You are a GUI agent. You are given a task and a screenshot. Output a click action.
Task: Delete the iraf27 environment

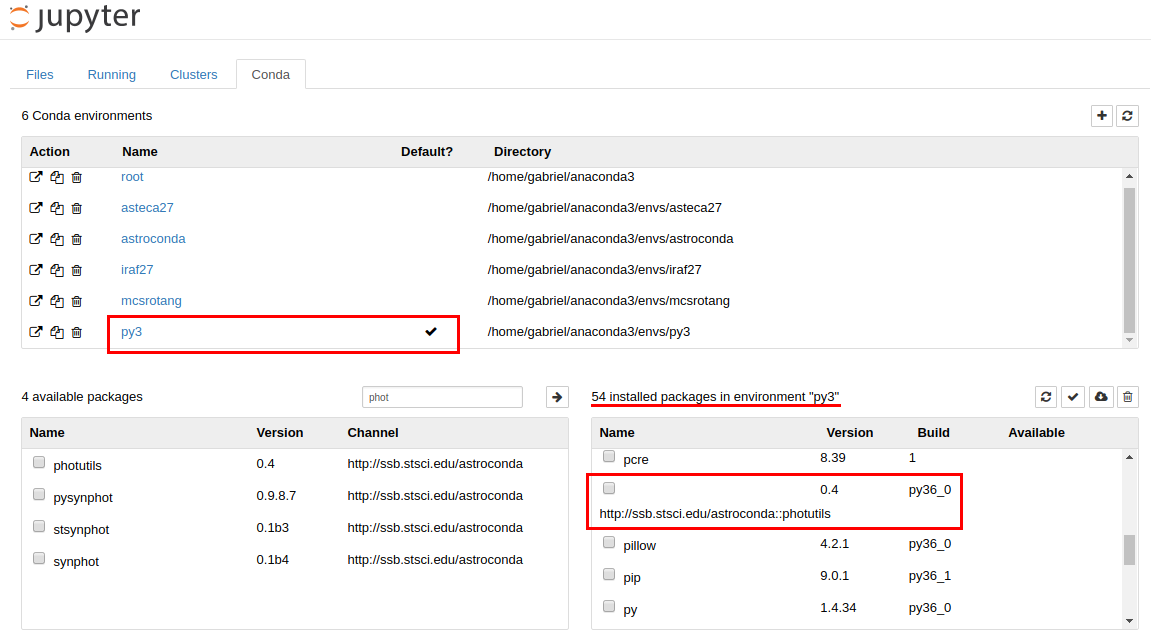coord(76,269)
